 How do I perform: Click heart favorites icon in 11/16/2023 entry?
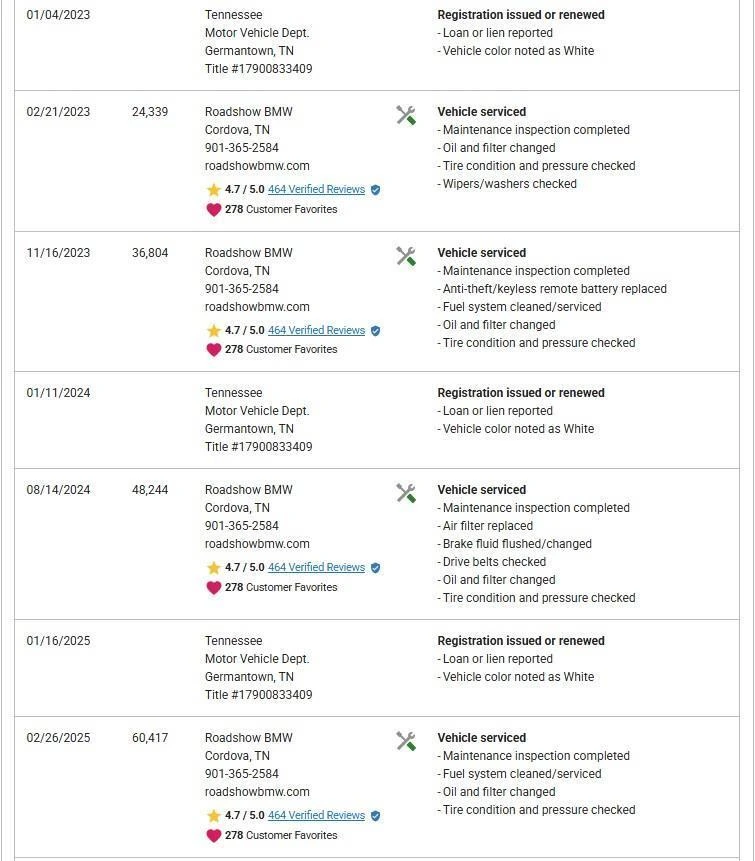pos(213,350)
